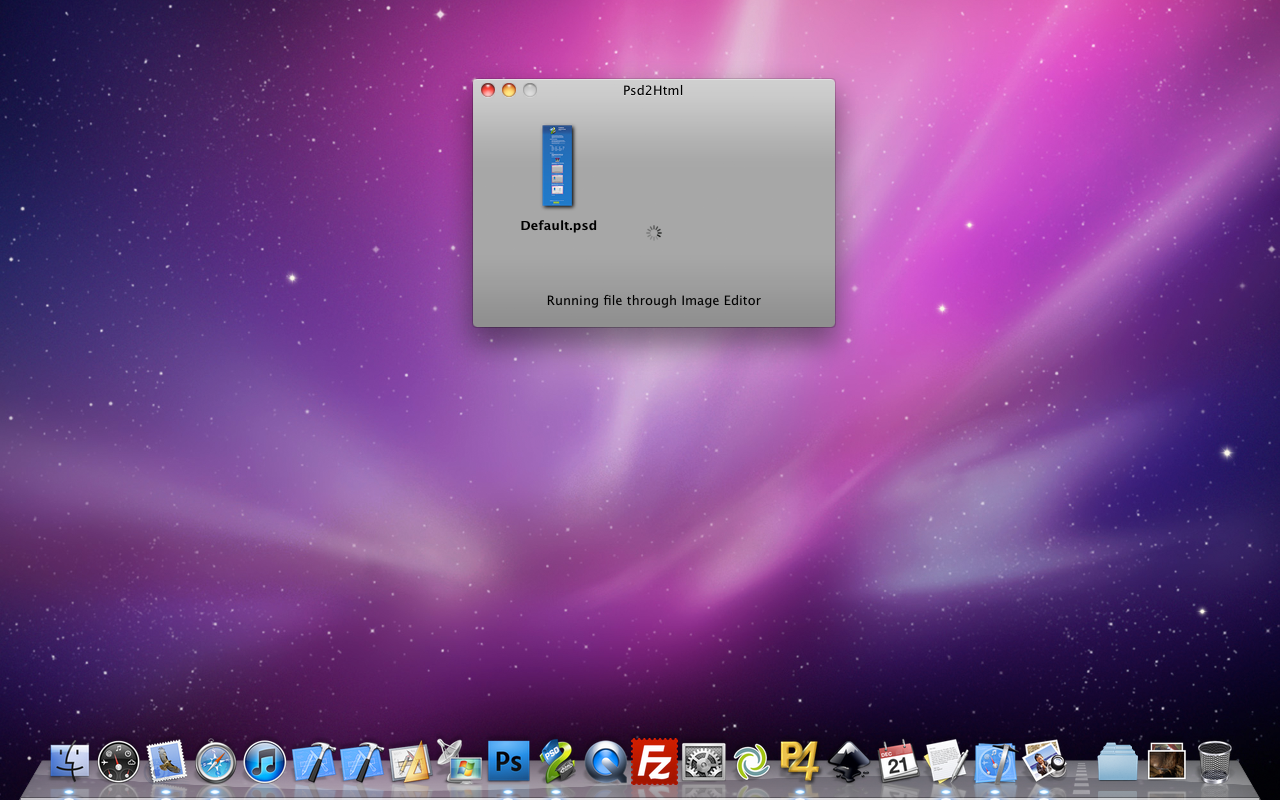Launch Mail with the eagle stamp icon

(x=167, y=762)
